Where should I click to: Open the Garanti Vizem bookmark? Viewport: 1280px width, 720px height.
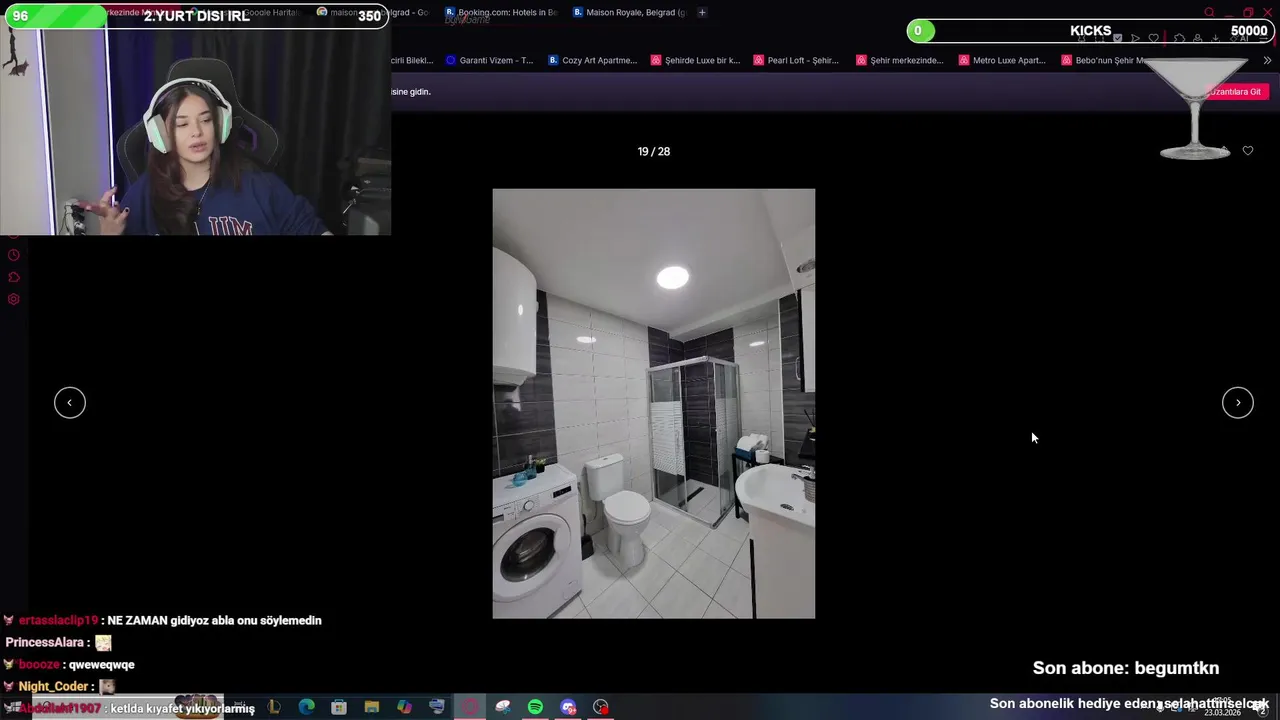490,60
